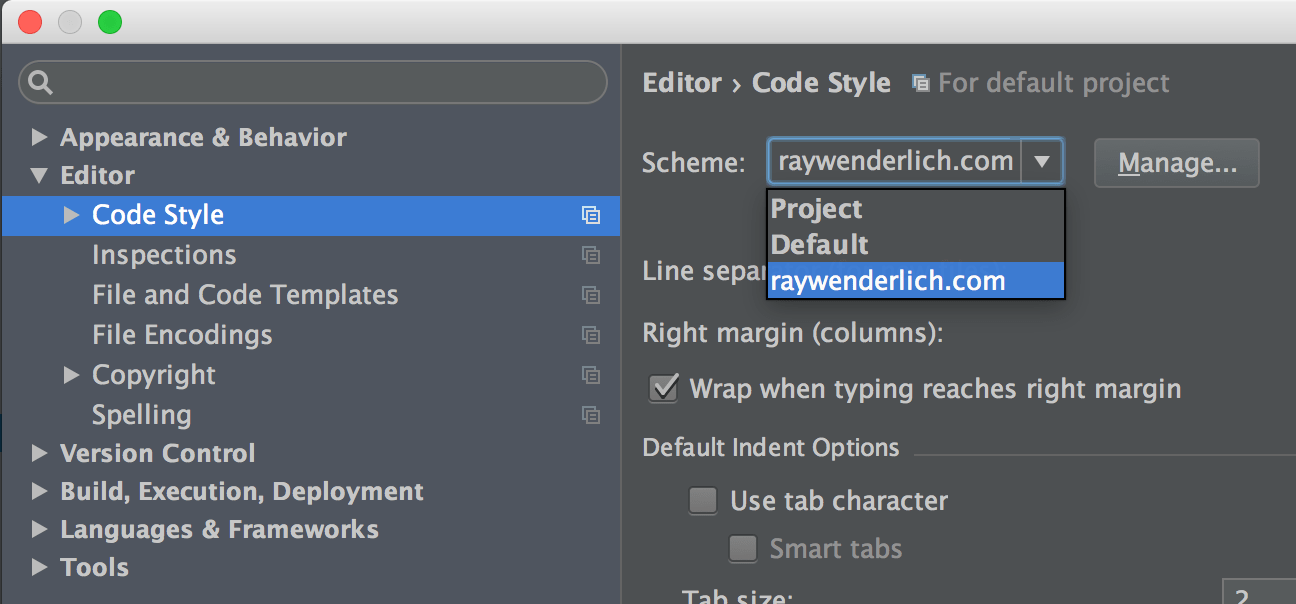The width and height of the screenshot is (1296, 604).
Task: Toggle the 'Smart tabs' checkbox
Action: (x=742, y=548)
